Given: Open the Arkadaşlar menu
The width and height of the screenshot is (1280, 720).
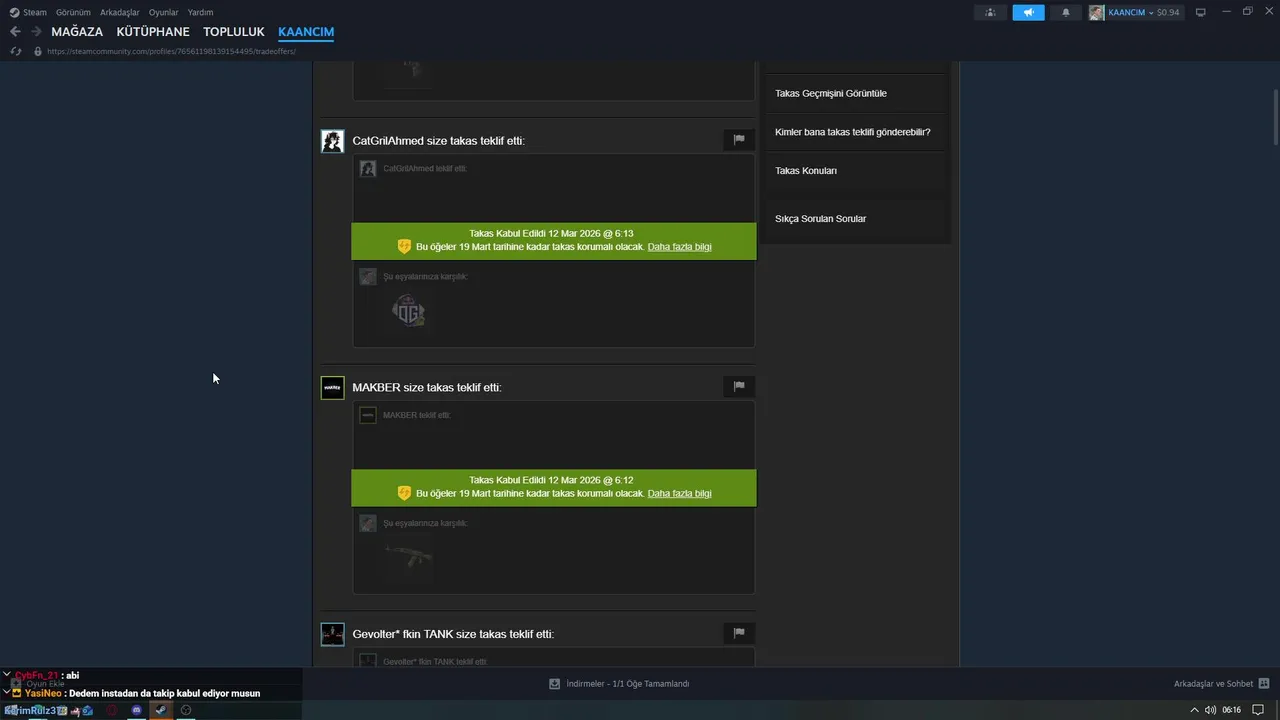Looking at the screenshot, I should [x=120, y=12].
